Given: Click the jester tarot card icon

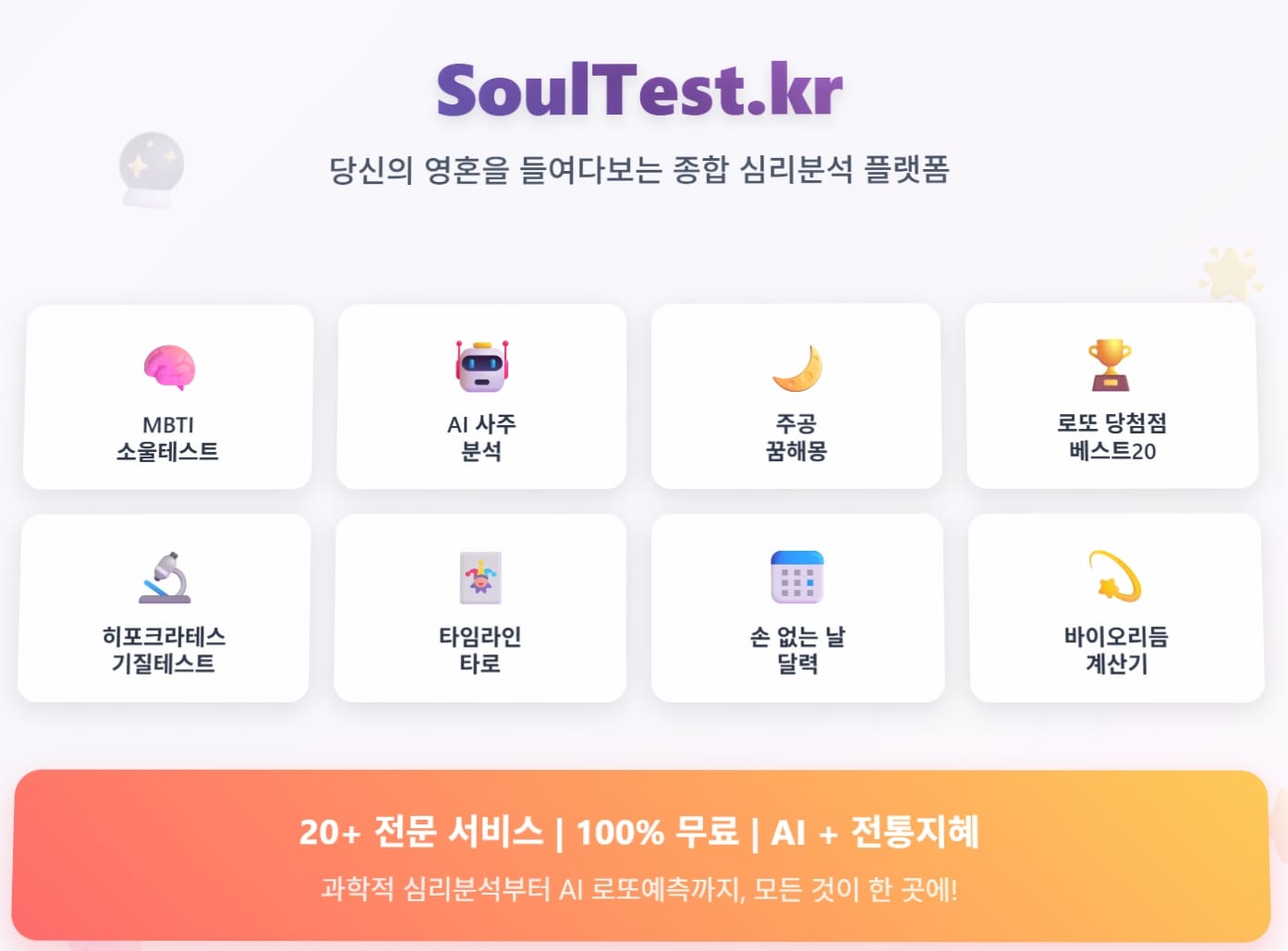Looking at the screenshot, I should pos(480,578).
